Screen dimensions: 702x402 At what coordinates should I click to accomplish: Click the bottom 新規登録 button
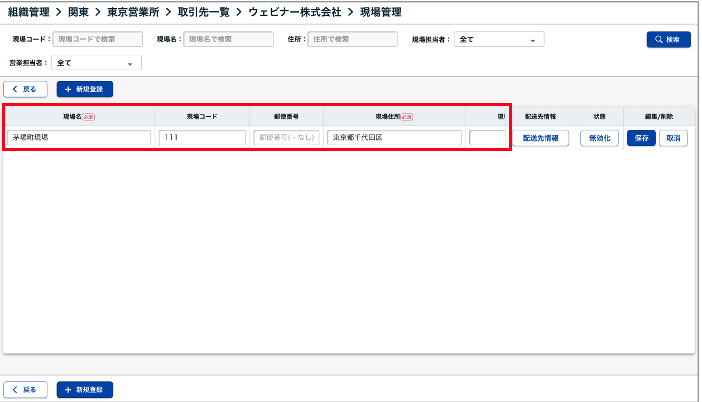coord(85,389)
